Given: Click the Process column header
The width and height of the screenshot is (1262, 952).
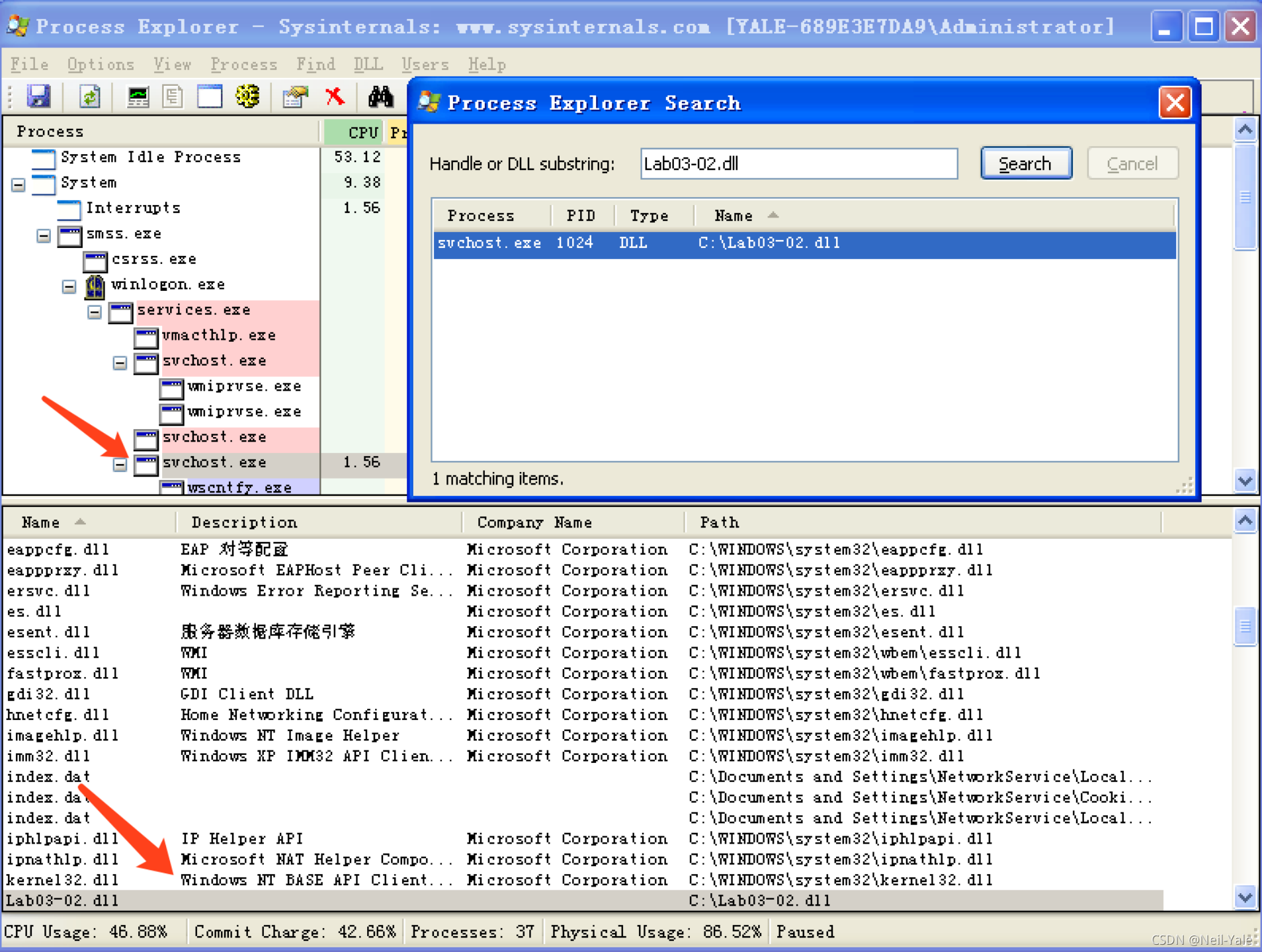Looking at the screenshot, I should (x=161, y=132).
